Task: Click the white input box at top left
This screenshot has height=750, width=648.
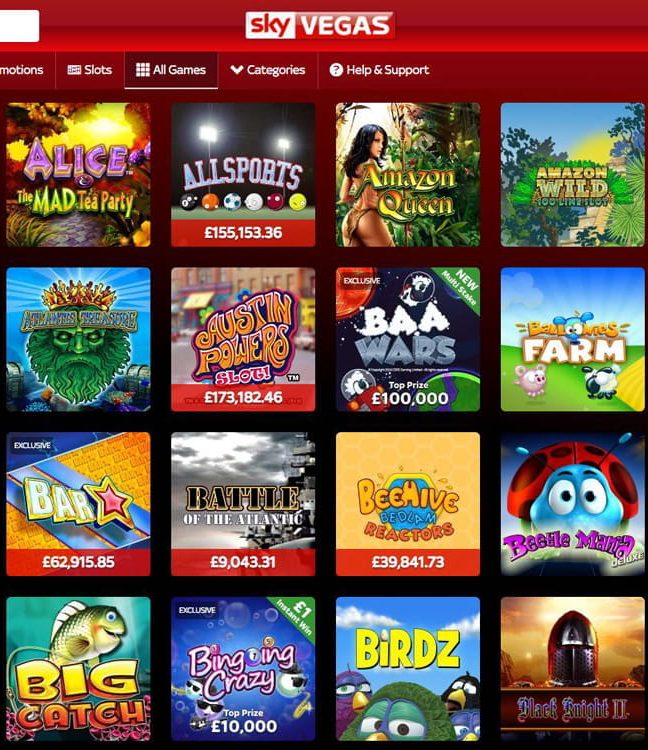Action: (19, 26)
